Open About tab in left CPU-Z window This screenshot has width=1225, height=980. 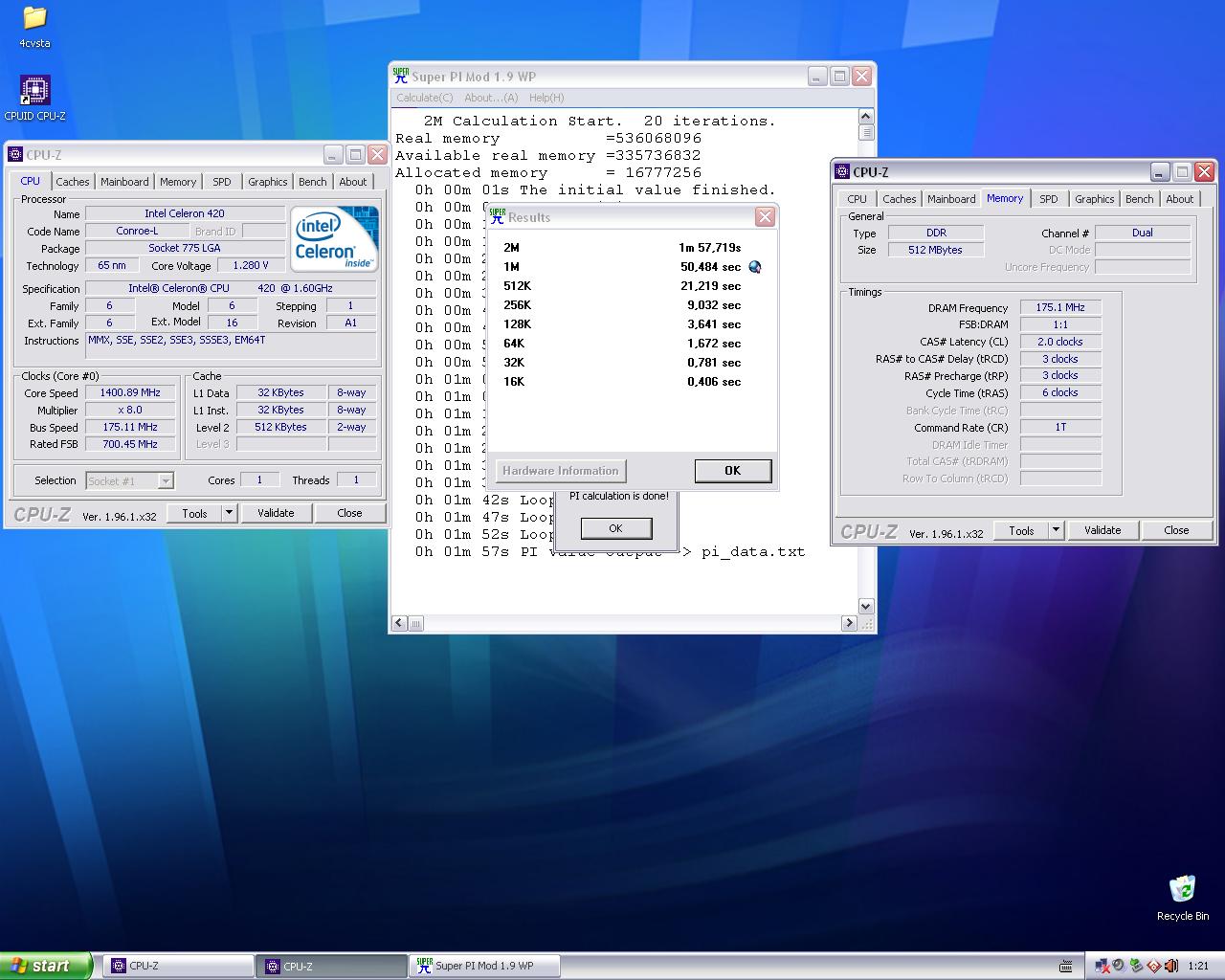coord(353,182)
